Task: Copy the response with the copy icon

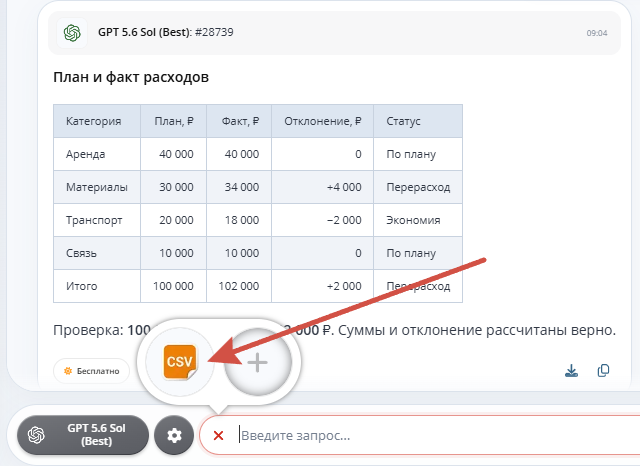Action: click(x=603, y=371)
